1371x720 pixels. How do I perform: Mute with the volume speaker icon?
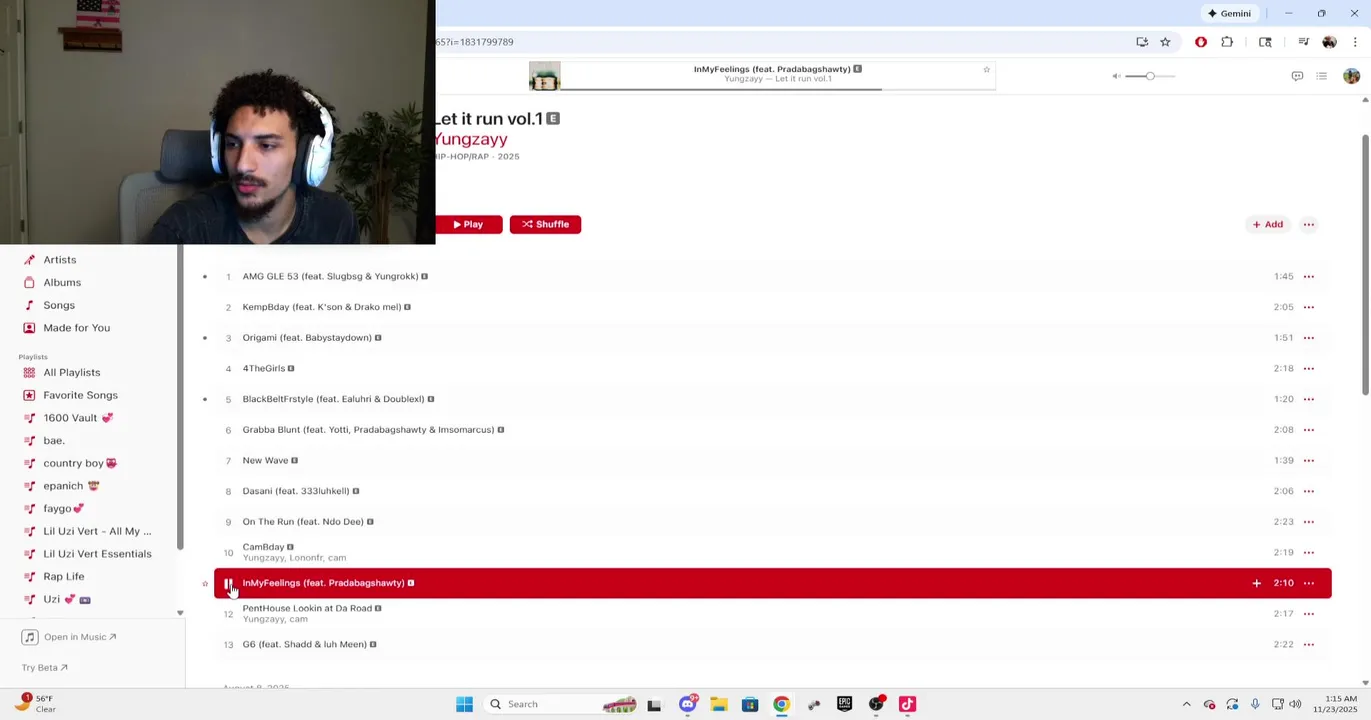click(1116, 76)
